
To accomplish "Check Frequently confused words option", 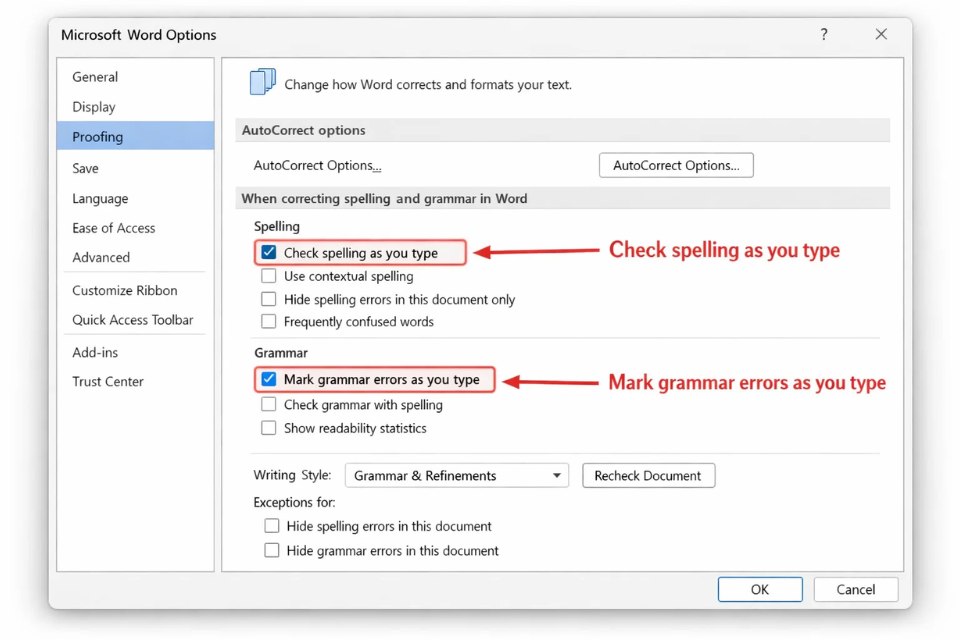I will click(269, 322).
